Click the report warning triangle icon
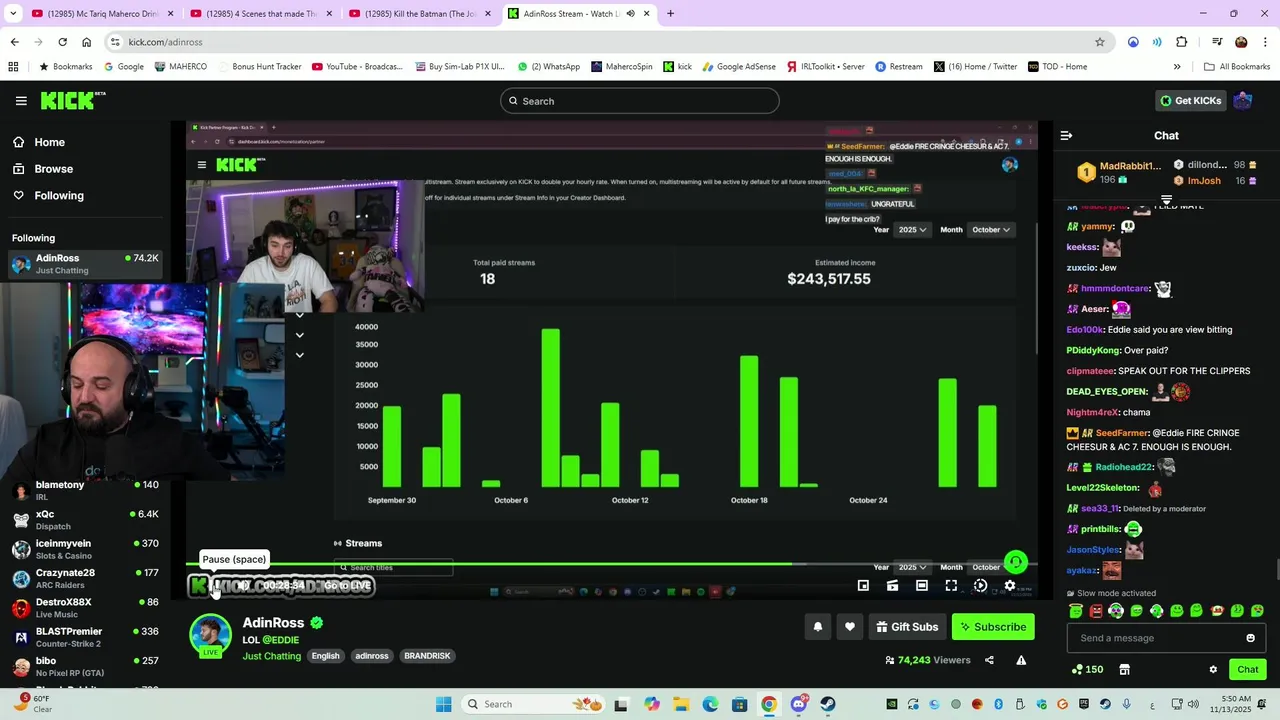 [x=1021, y=660]
